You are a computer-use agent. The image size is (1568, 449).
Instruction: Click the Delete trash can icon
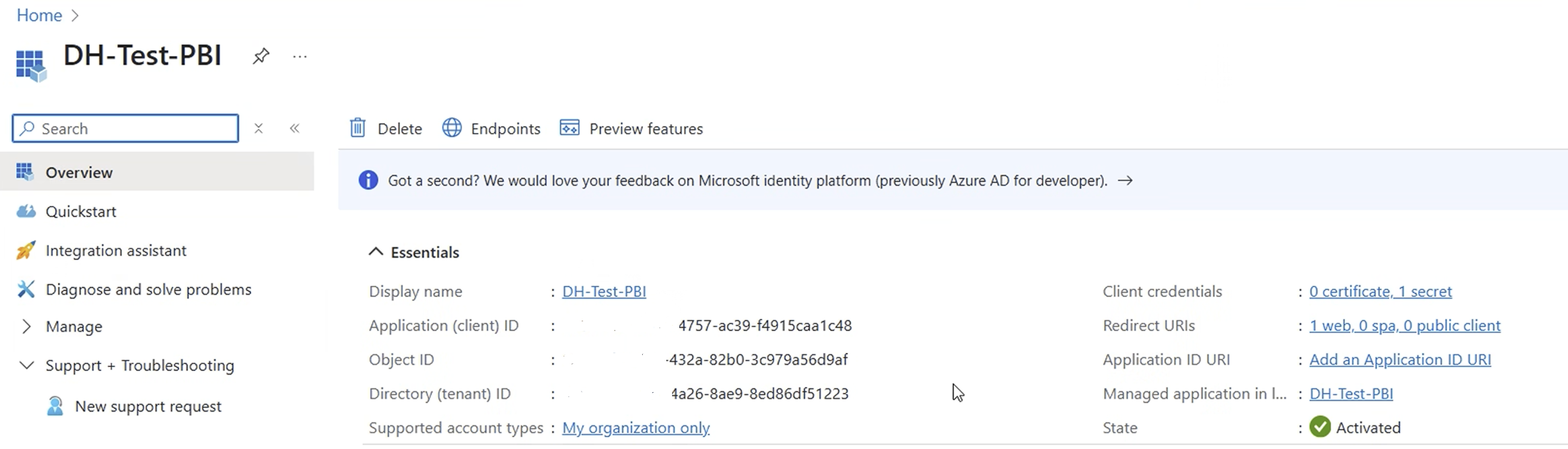tap(357, 129)
